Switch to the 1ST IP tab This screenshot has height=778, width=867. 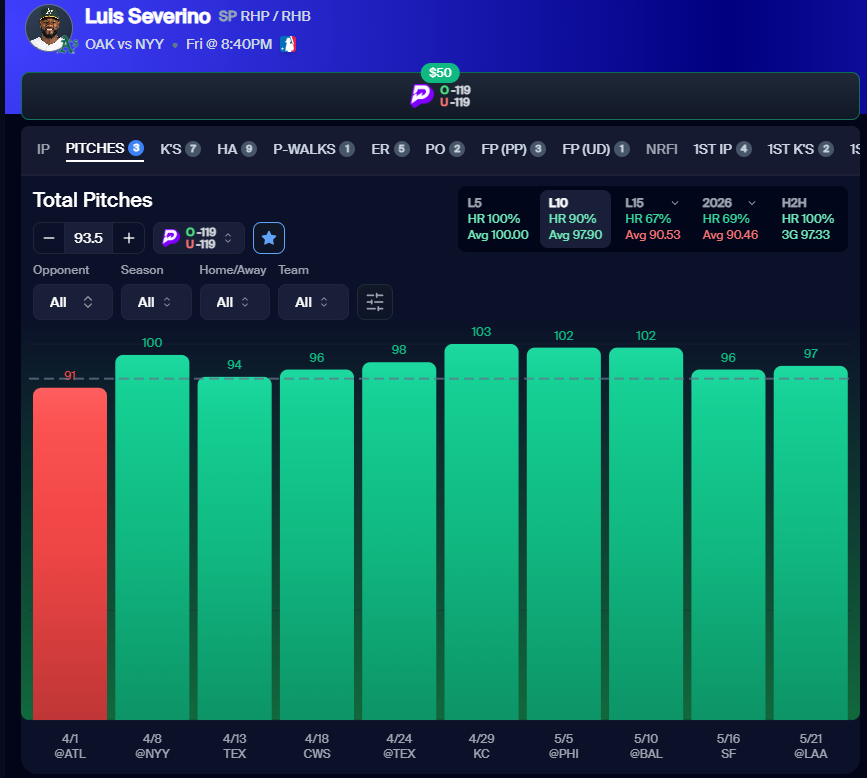coord(722,149)
